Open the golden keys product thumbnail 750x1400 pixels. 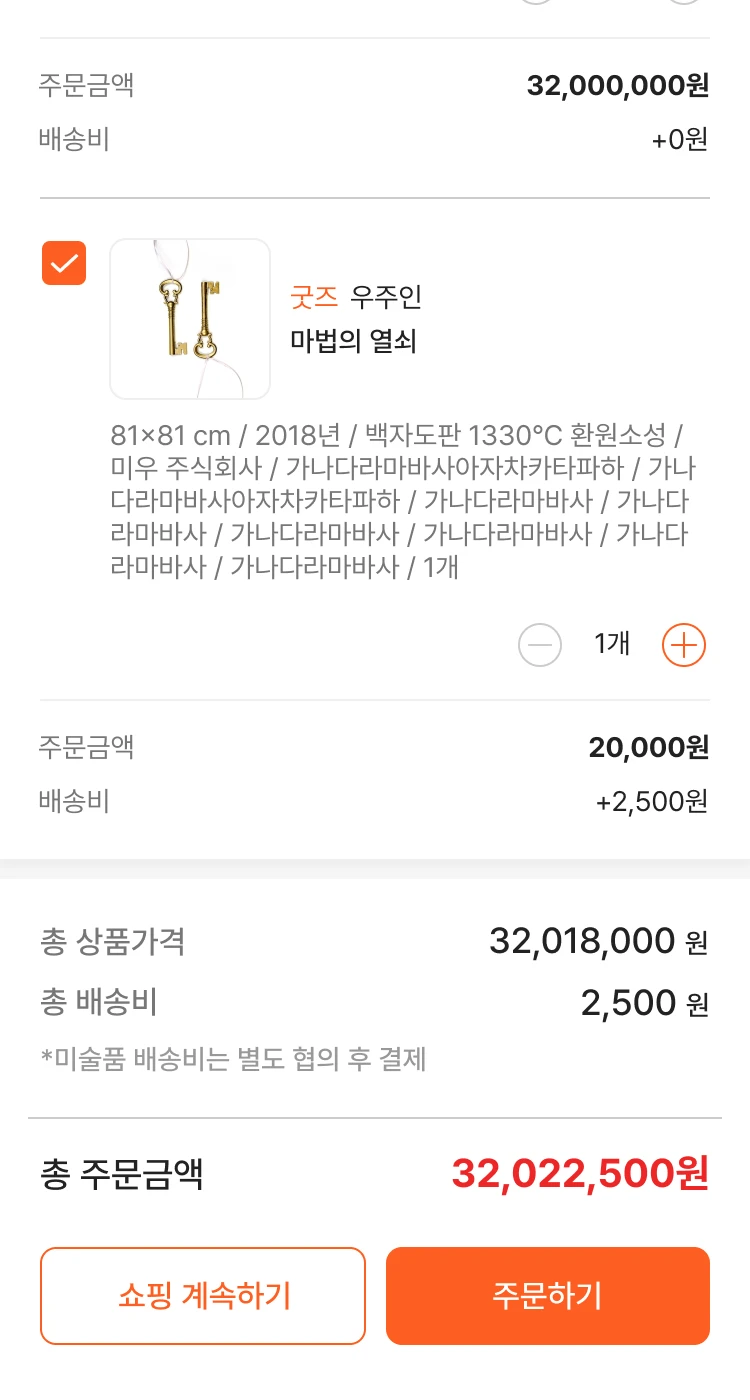pos(190,319)
